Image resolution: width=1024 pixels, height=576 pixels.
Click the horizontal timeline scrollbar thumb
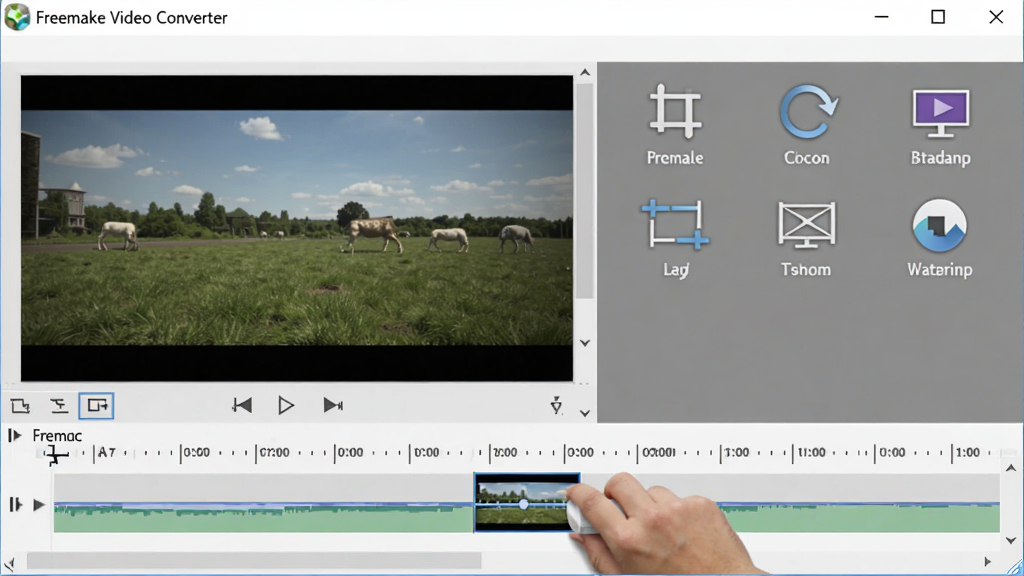pyautogui.click(x=254, y=560)
